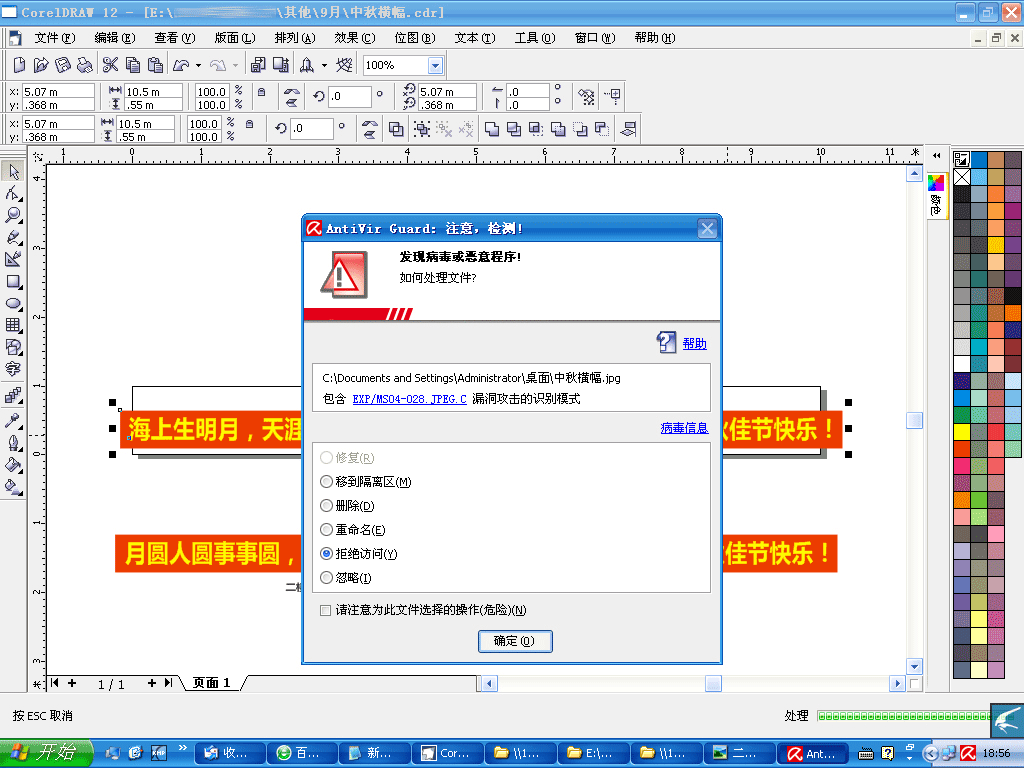Open the zoom level dropdown
1024x768 pixels.
[435, 65]
